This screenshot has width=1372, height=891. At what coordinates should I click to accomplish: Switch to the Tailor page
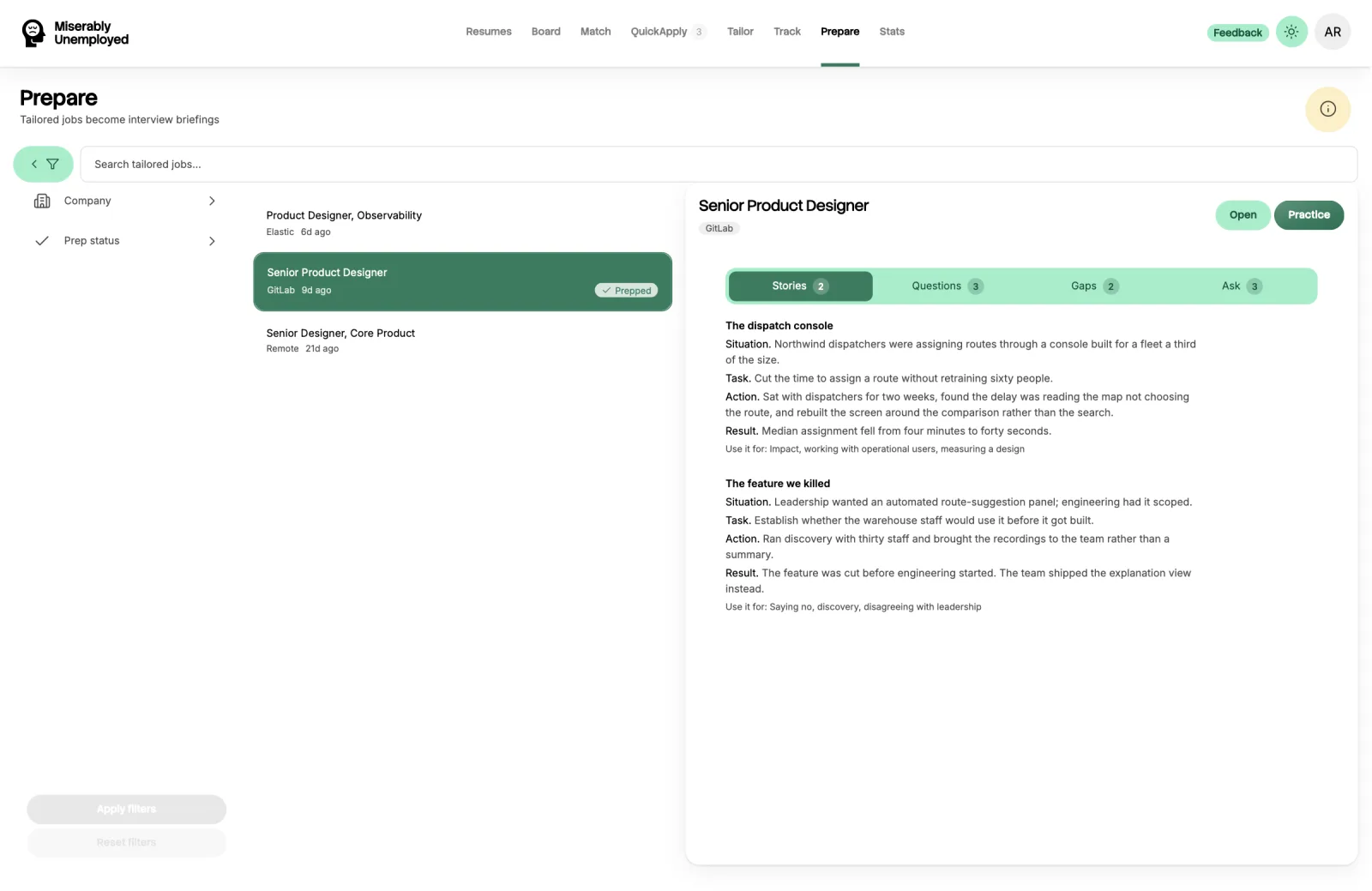[x=740, y=32]
